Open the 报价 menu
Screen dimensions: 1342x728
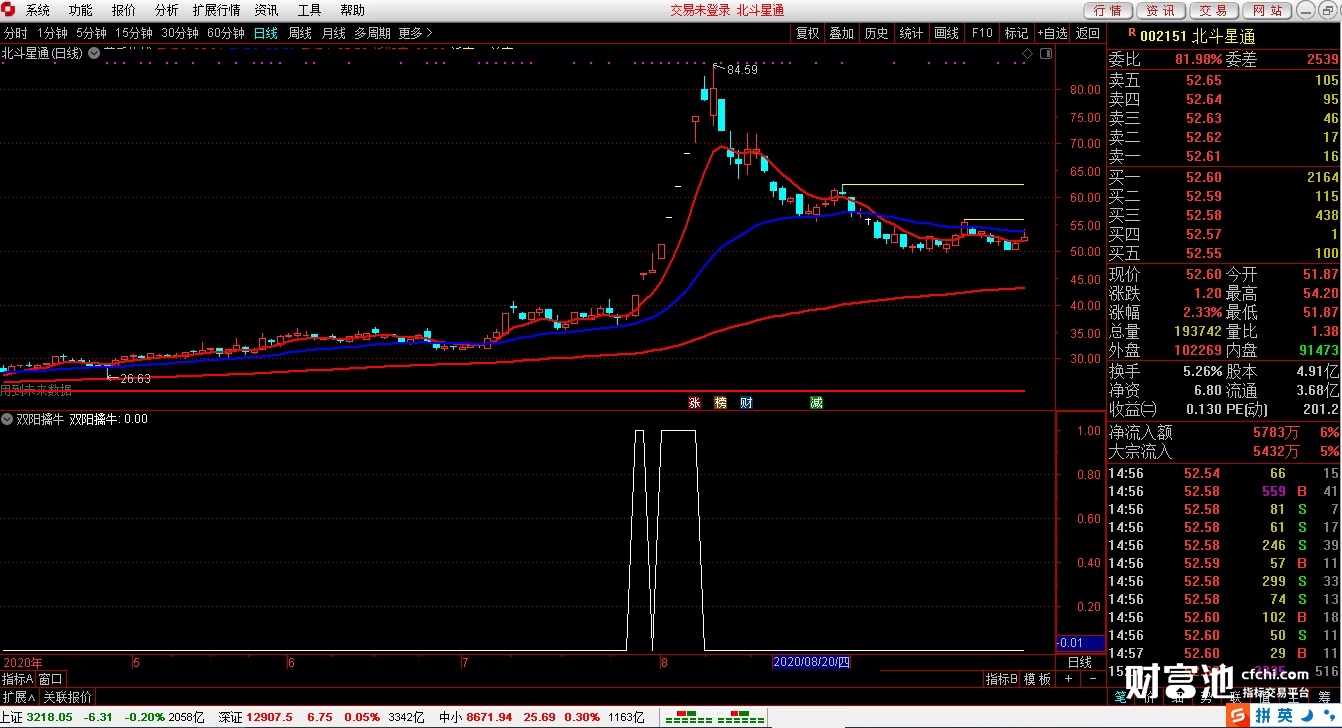pos(124,10)
